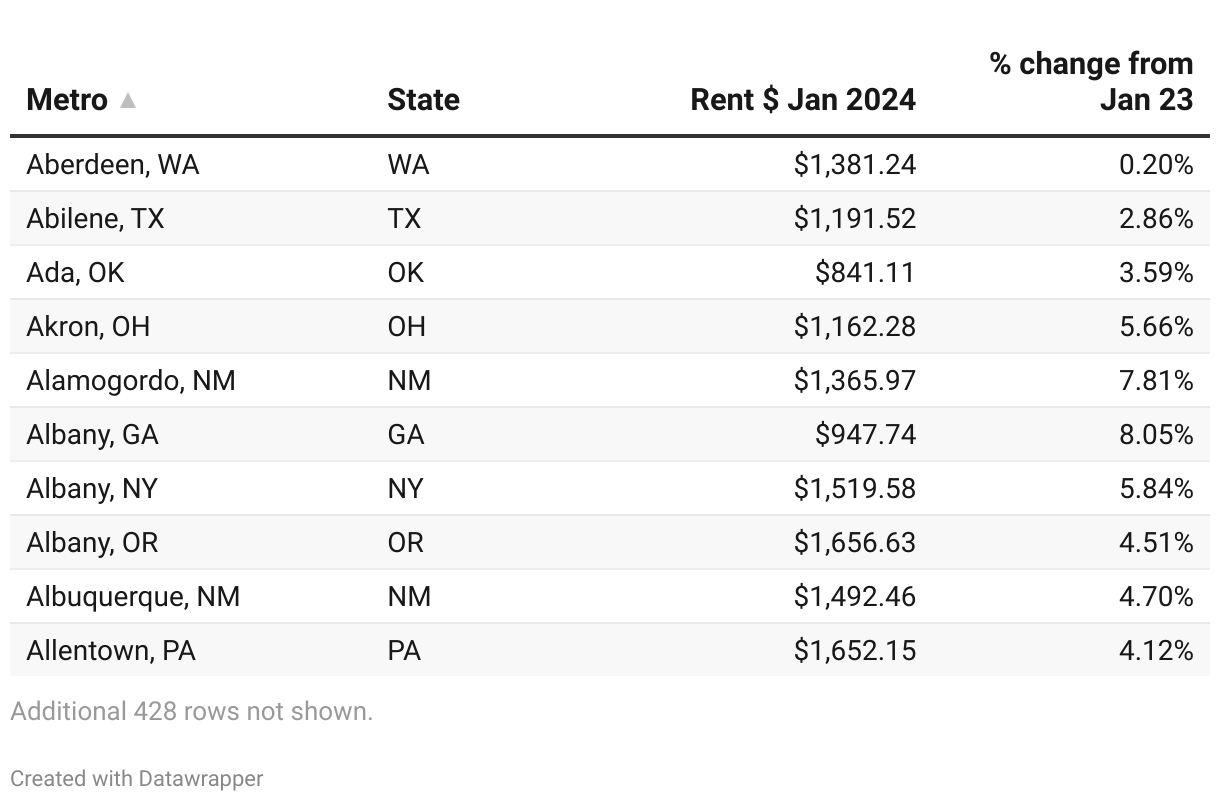Select the Albuquerque, NM metro cell
This screenshot has width=1220, height=802.
(133, 596)
